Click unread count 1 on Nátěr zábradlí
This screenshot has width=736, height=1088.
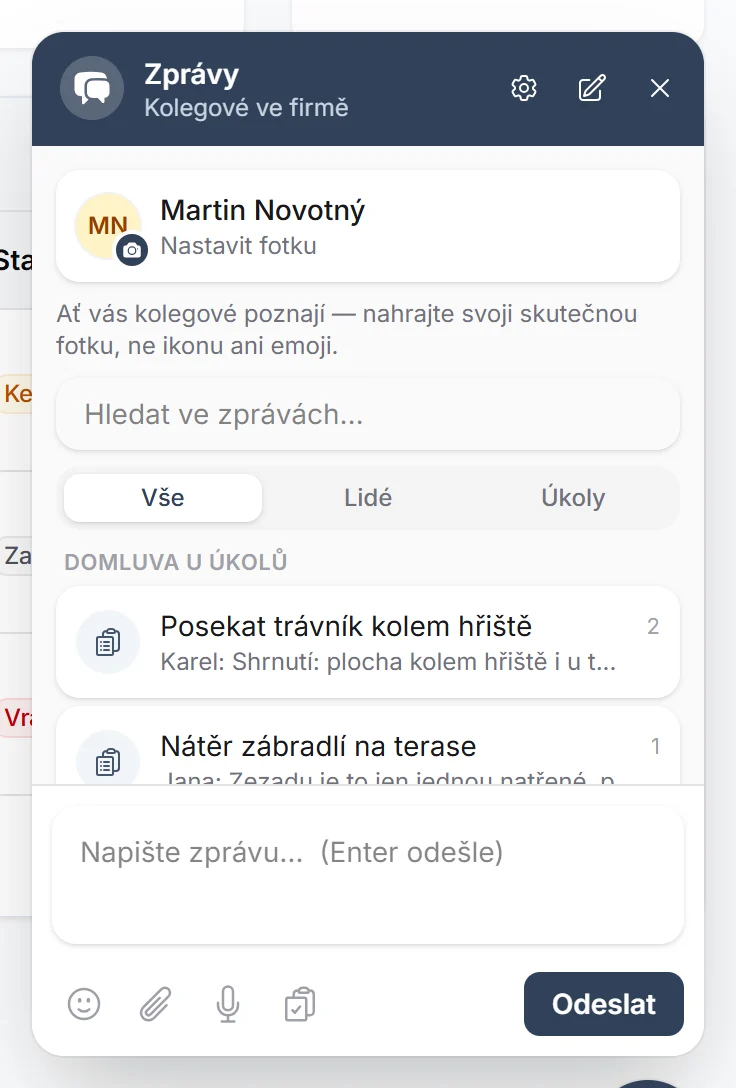pos(655,747)
